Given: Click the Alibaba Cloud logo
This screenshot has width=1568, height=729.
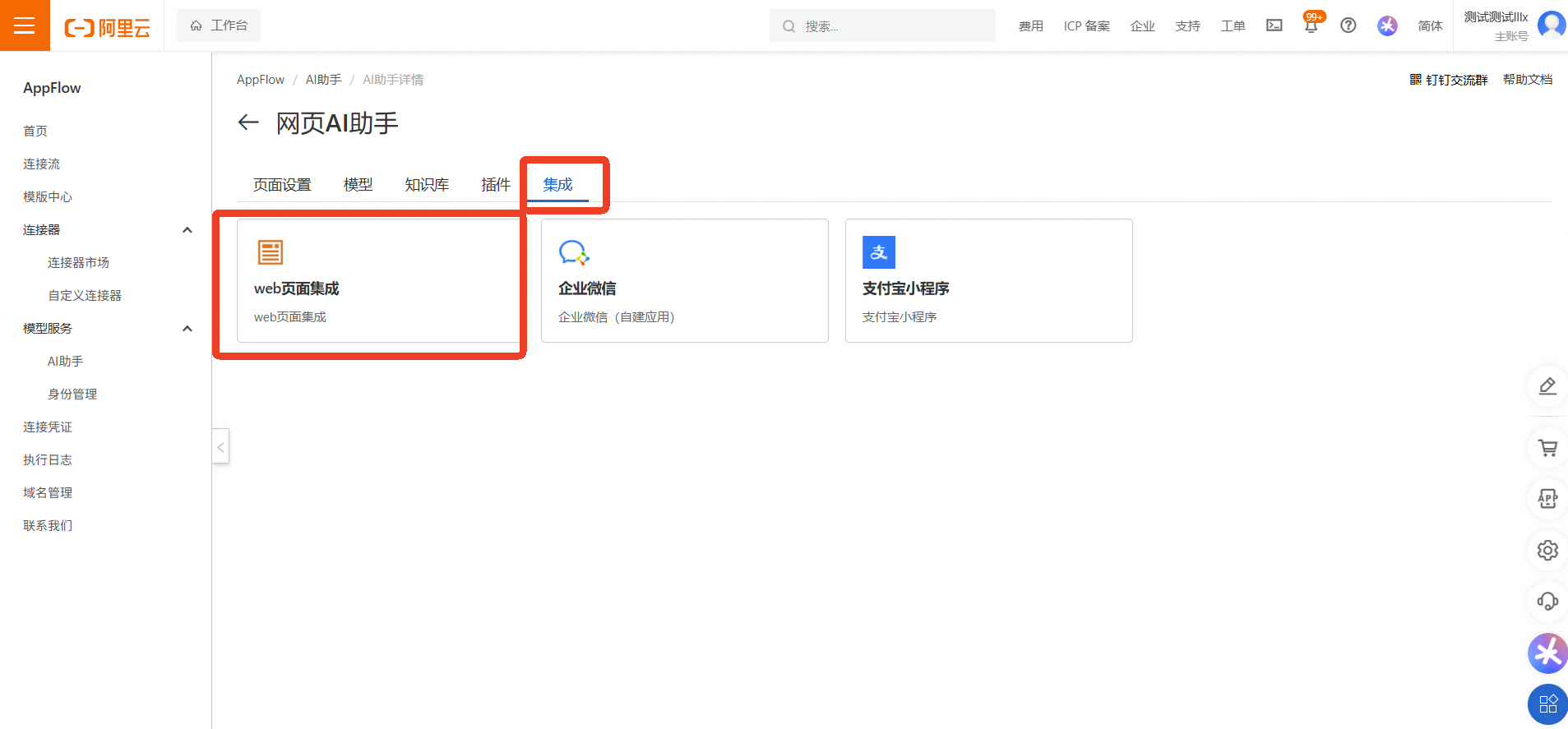Looking at the screenshot, I should click(108, 28).
